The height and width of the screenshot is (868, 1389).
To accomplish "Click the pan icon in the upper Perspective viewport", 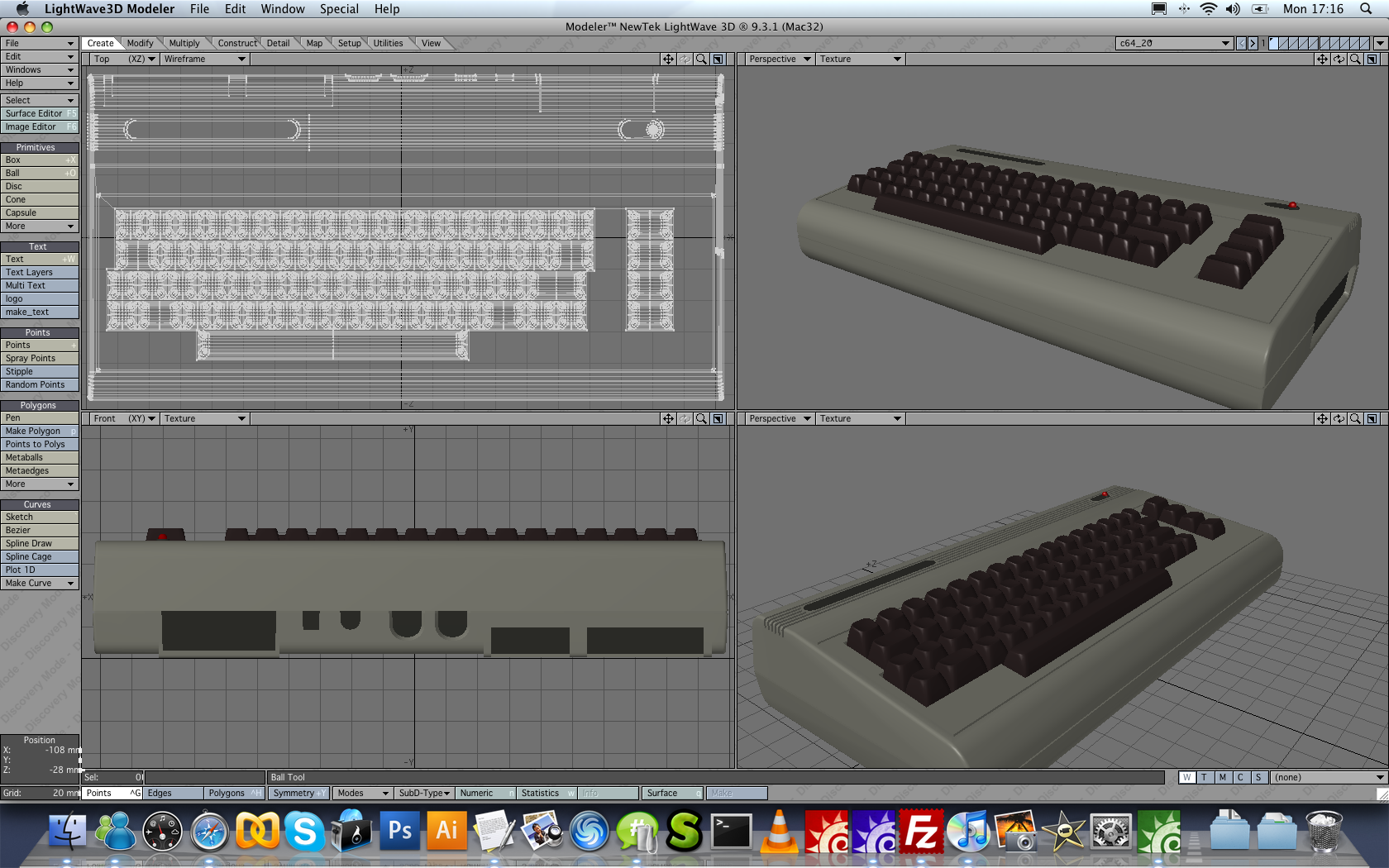I will tap(1322, 59).
